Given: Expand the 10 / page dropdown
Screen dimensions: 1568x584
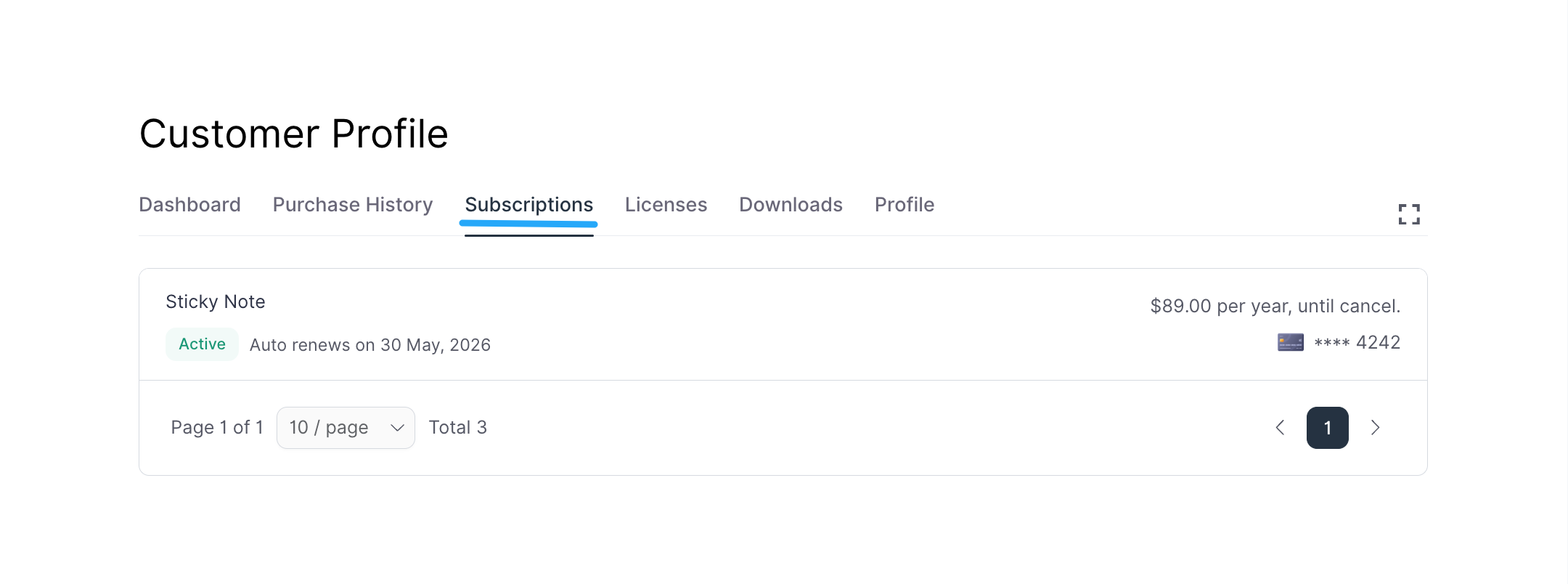Looking at the screenshot, I should coord(346,428).
